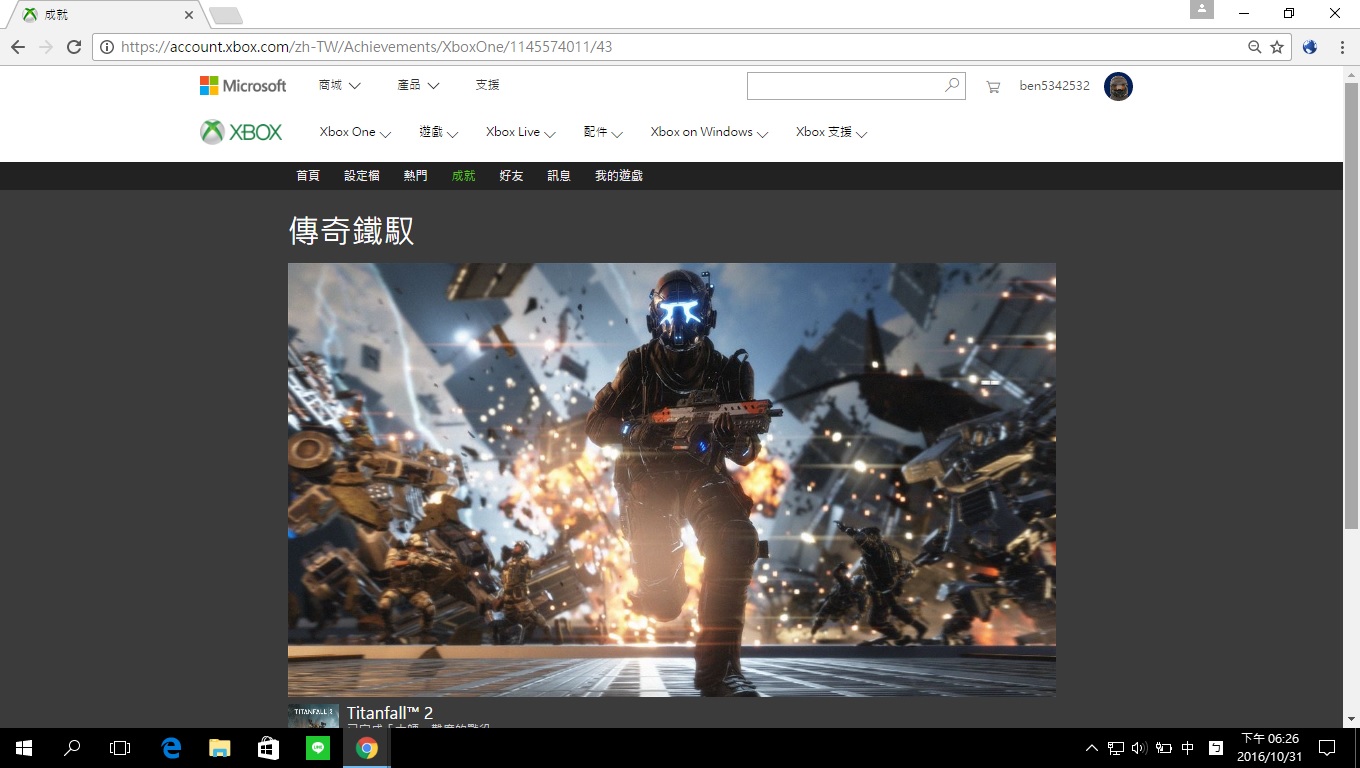Viewport: 1360px width, 768px height.
Task: Click the Titanfall 2 achievement screenshot
Action: [x=672, y=480]
